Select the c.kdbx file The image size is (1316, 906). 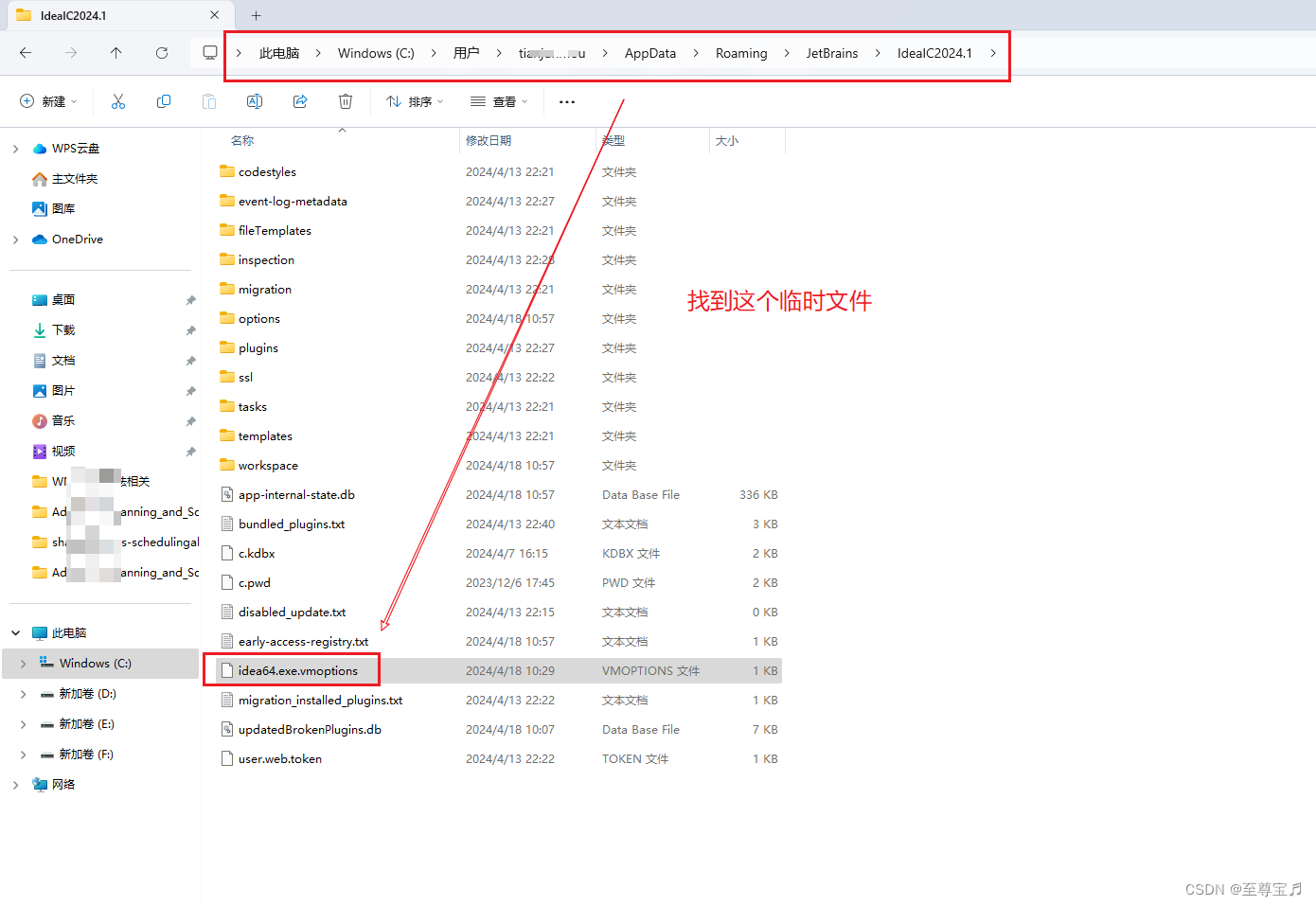click(x=257, y=554)
